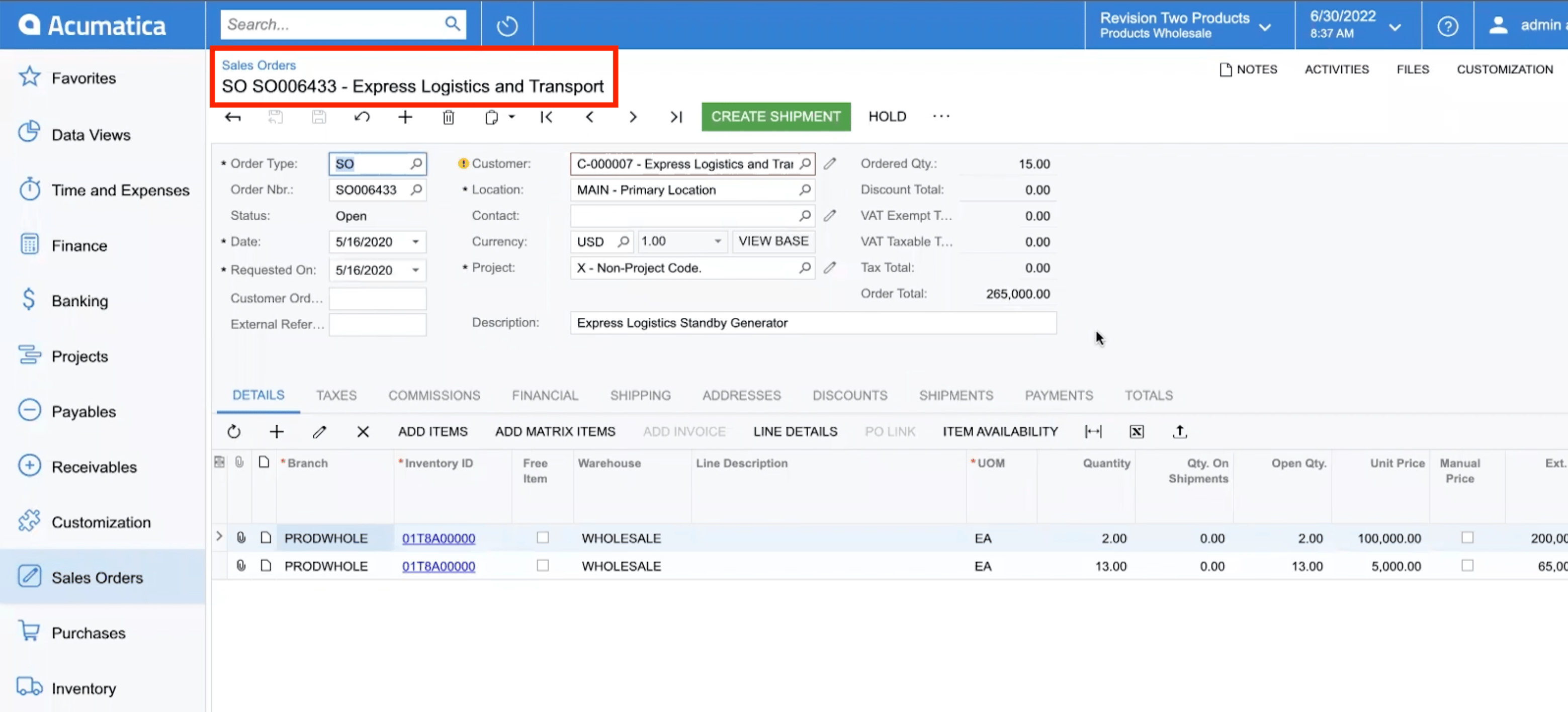Screen dimensions: 1568x712
Task: Go to previous record
Action: pyautogui.click(x=589, y=117)
